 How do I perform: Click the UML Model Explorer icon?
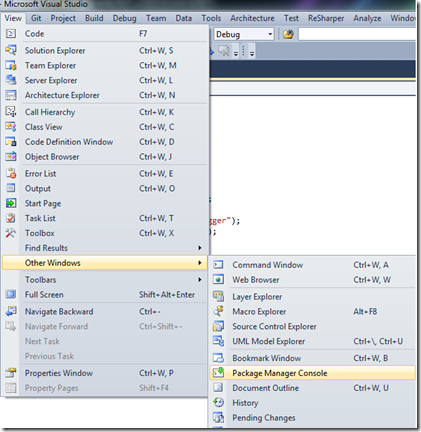pos(218,341)
